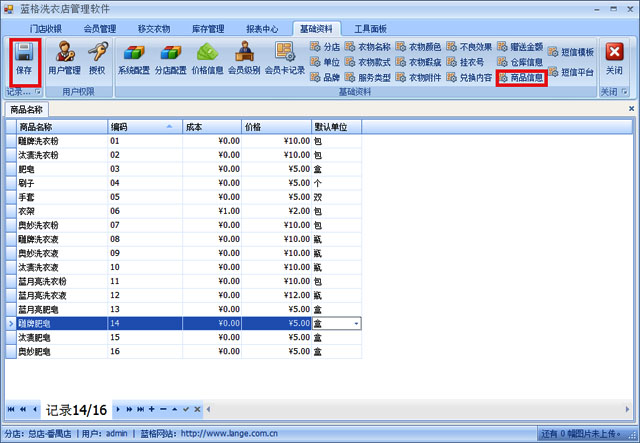Close the 商品名称 panel with the x
Image resolution: width=640 pixels, height=443 pixels.
(631, 109)
